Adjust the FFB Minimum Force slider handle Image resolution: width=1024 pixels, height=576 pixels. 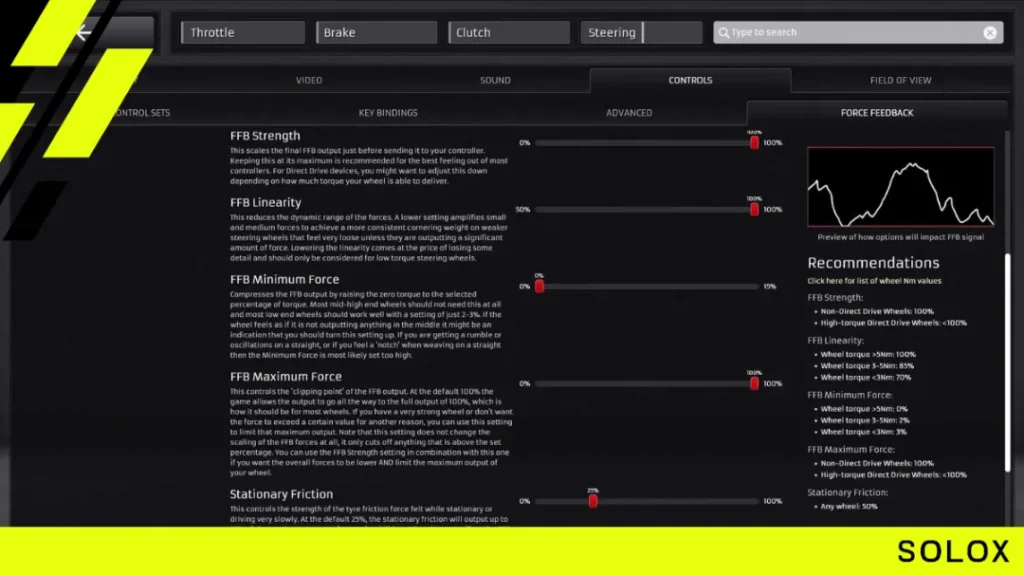point(539,286)
